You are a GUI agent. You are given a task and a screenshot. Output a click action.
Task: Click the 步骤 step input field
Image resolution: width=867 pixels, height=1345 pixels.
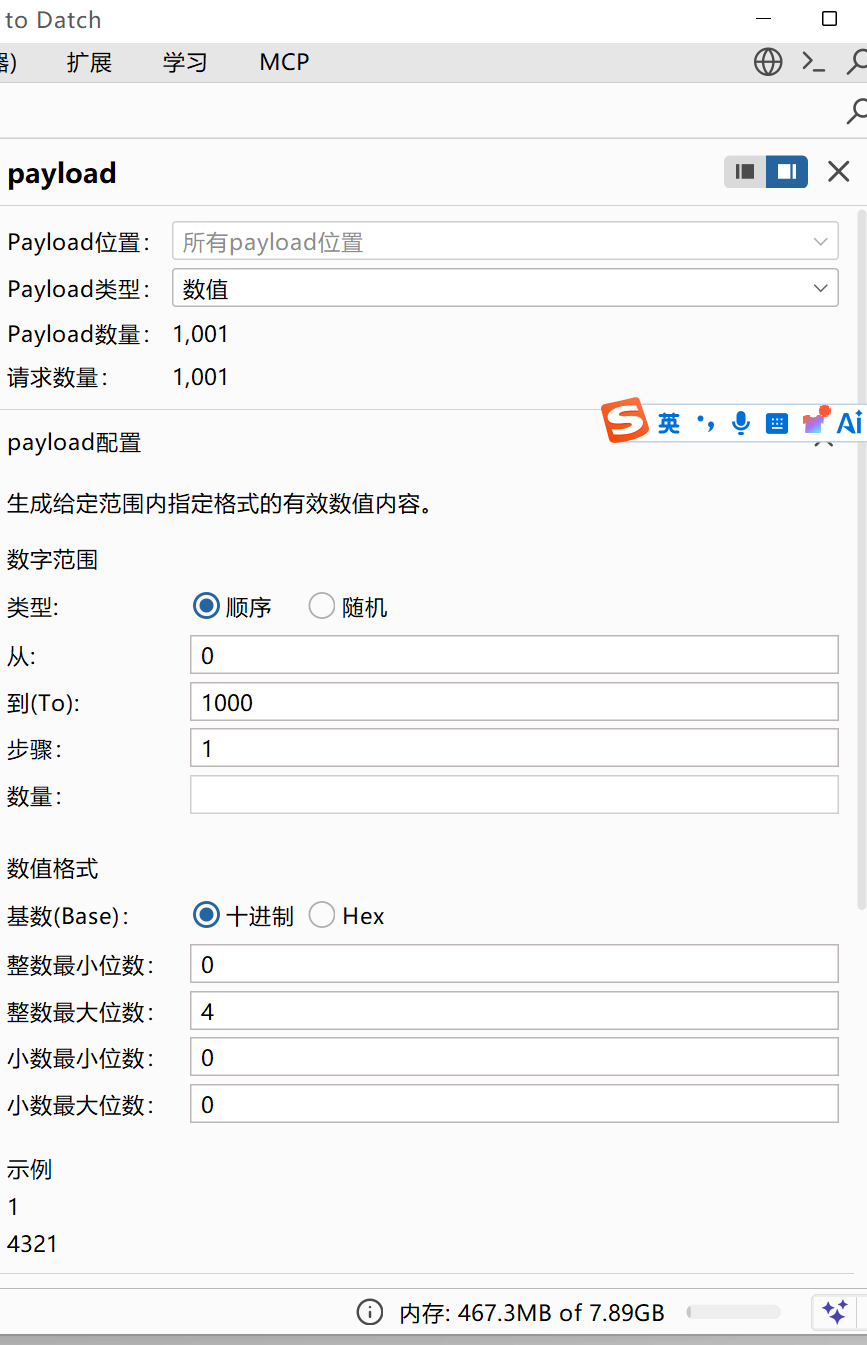pos(514,748)
